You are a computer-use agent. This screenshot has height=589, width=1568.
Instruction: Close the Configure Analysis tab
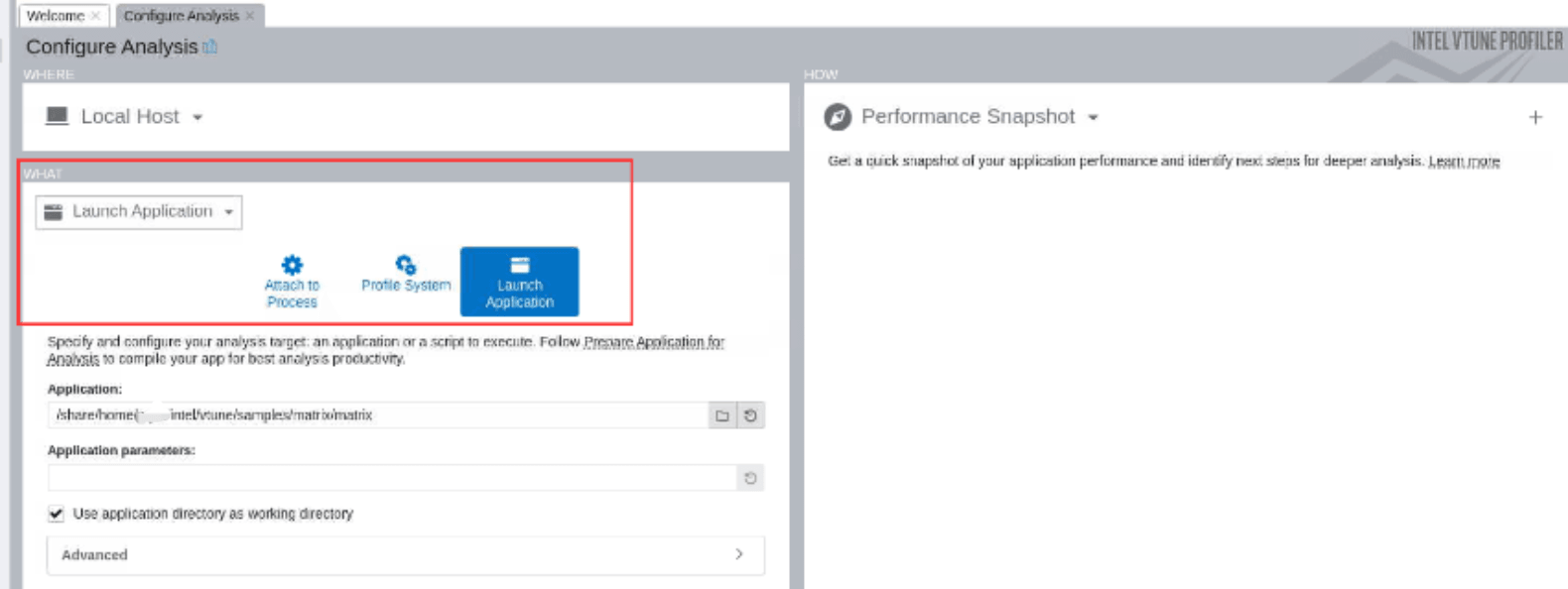[250, 16]
